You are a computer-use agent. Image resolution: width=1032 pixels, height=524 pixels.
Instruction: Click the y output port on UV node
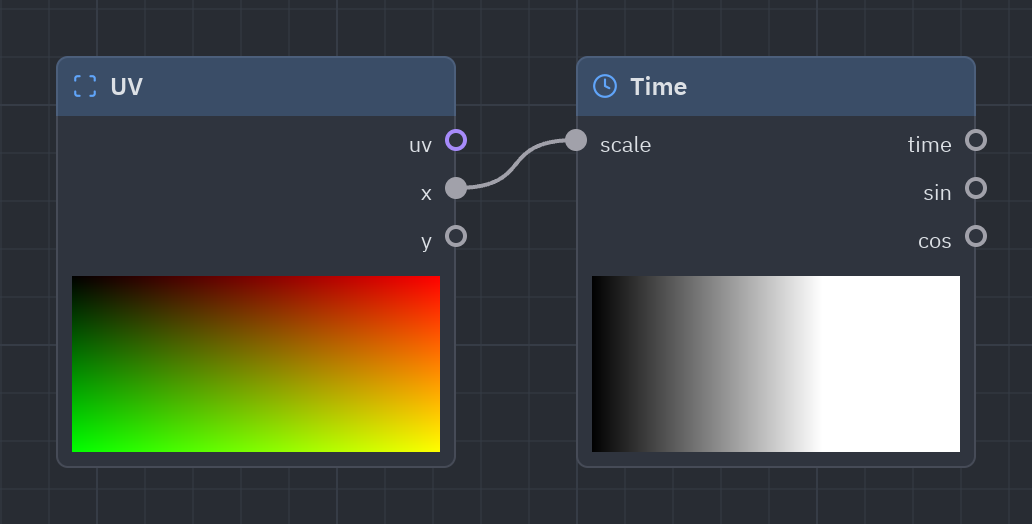point(456,236)
